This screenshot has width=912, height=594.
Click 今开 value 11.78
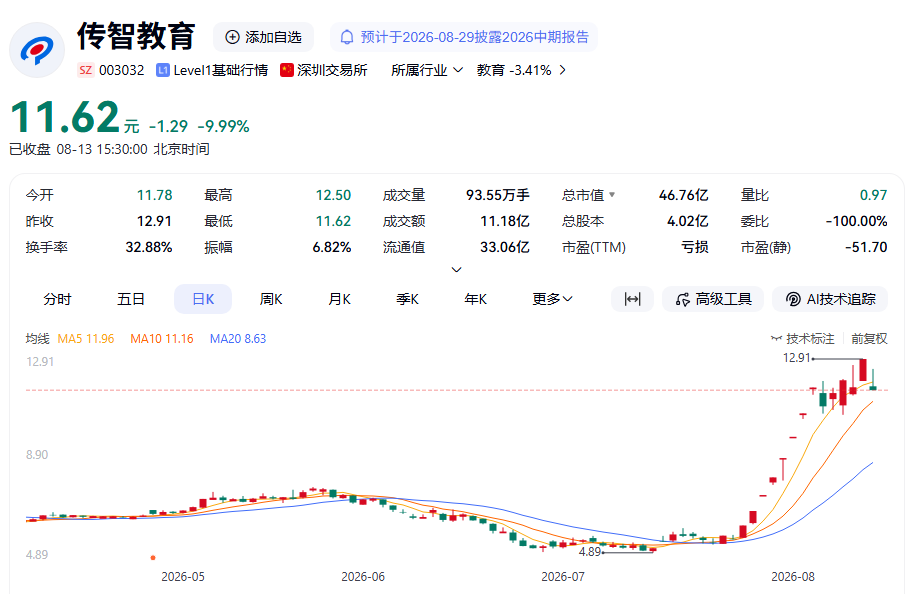(155, 195)
